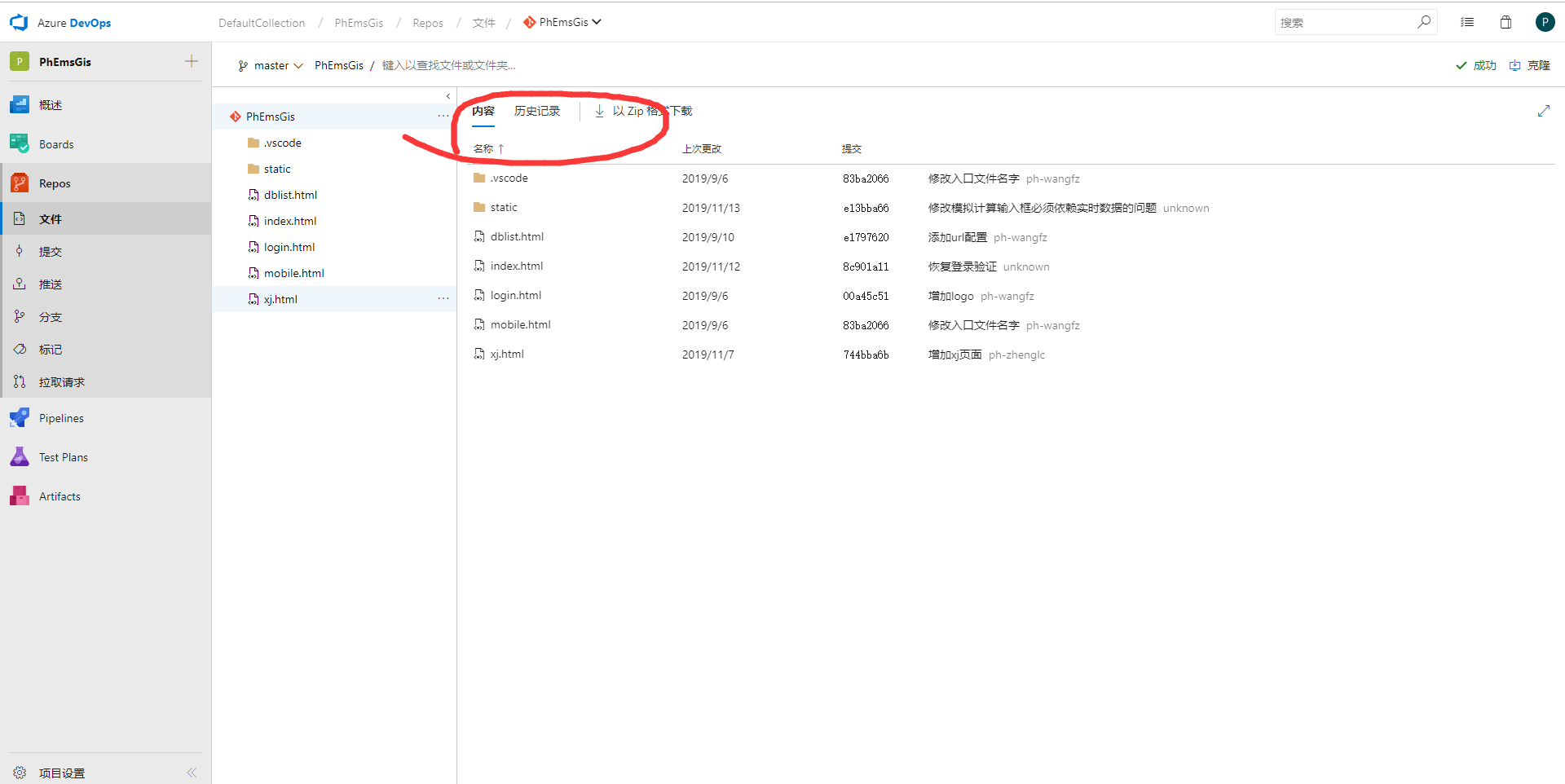The height and width of the screenshot is (784, 1565).
Task: Open the PhEmsGis repository selector dropdown
Action: pos(563,23)
